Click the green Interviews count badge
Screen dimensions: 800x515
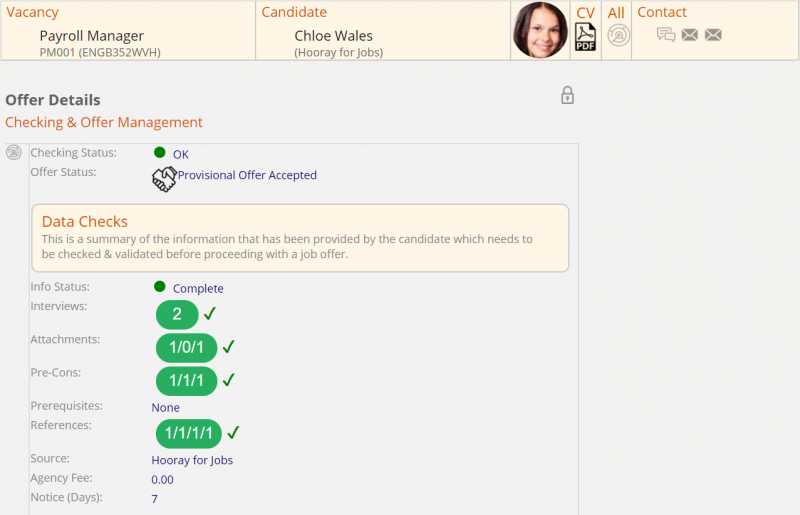pos(177,315)
